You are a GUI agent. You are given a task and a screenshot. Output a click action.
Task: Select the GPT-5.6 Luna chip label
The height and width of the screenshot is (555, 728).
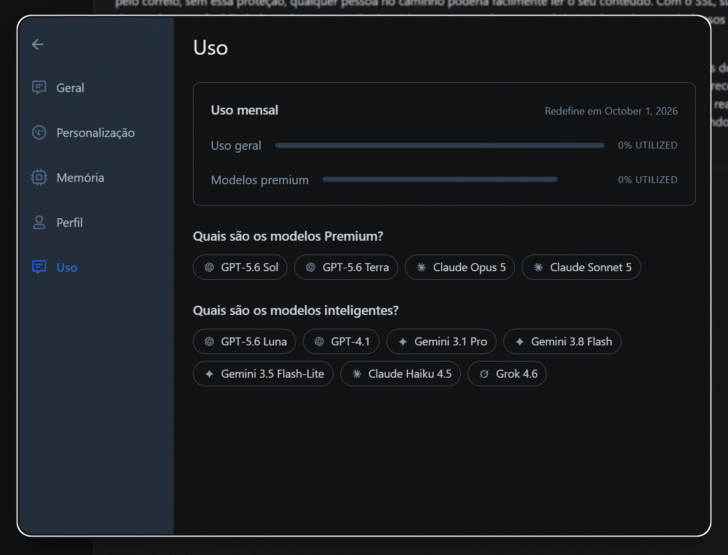(x=254, y=341)
